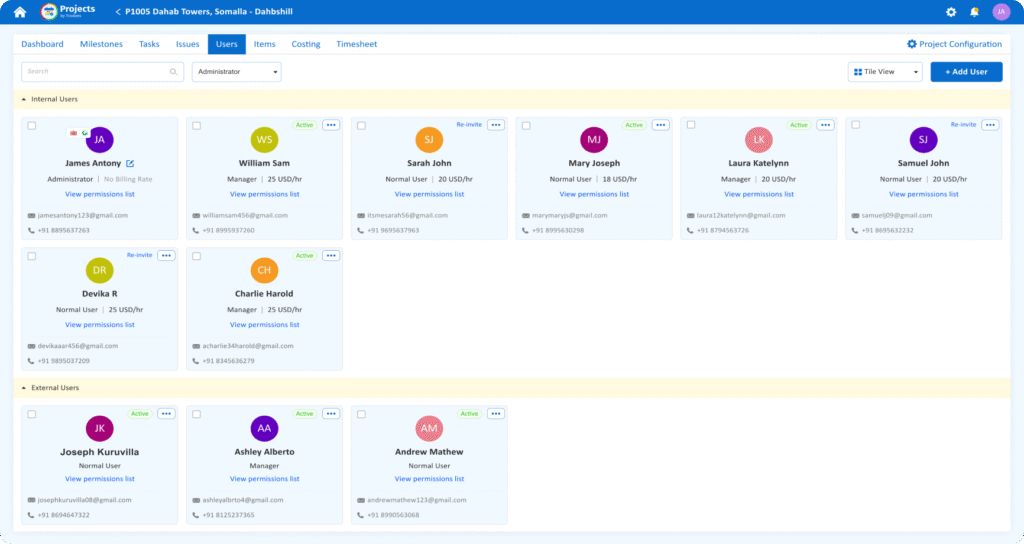Open three-dot menu on William Sam card
This screenshot has width=1024, height=544.
pos(331,125)
